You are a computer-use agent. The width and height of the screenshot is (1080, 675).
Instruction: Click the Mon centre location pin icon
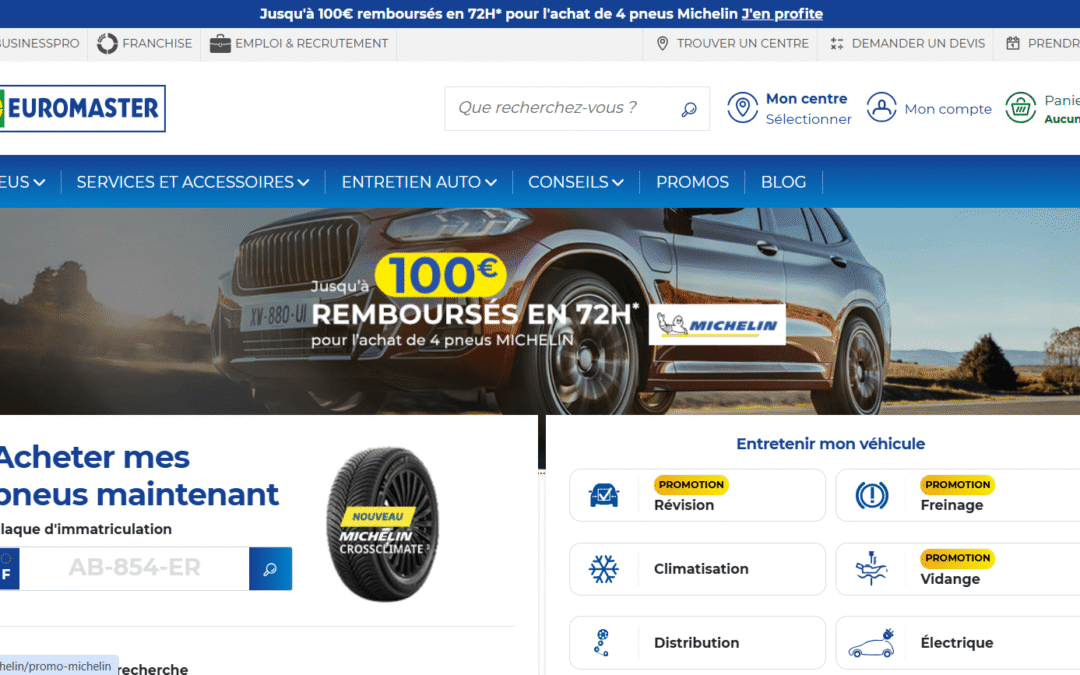[742, 108]
